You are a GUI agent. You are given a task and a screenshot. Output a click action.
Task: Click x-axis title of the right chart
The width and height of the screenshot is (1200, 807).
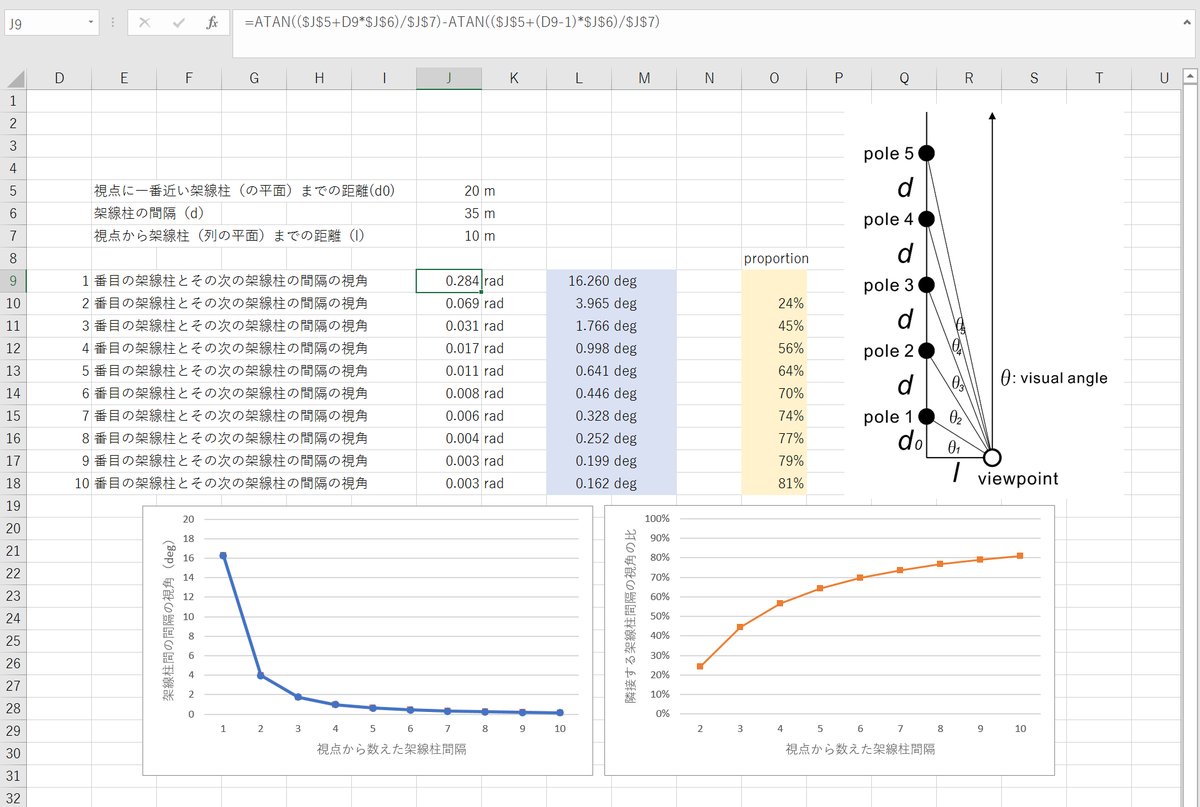pyautogui.click(x=860, y=749)
